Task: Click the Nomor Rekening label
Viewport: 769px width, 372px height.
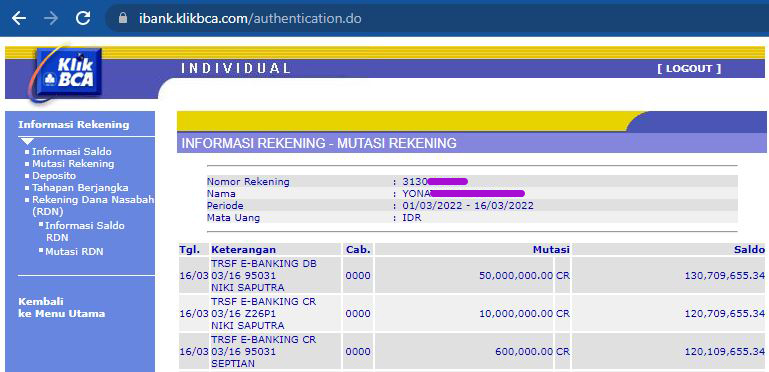Action: pyautogui.click(x=248, y=181)
